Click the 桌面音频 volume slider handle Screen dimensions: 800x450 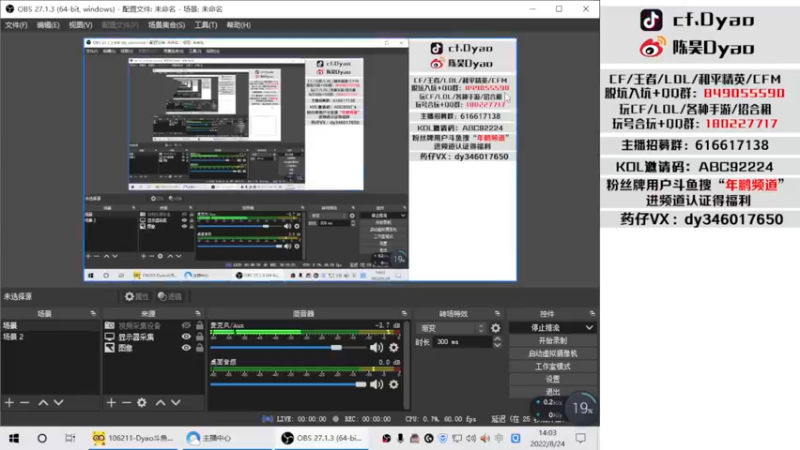tap(361, 384)
